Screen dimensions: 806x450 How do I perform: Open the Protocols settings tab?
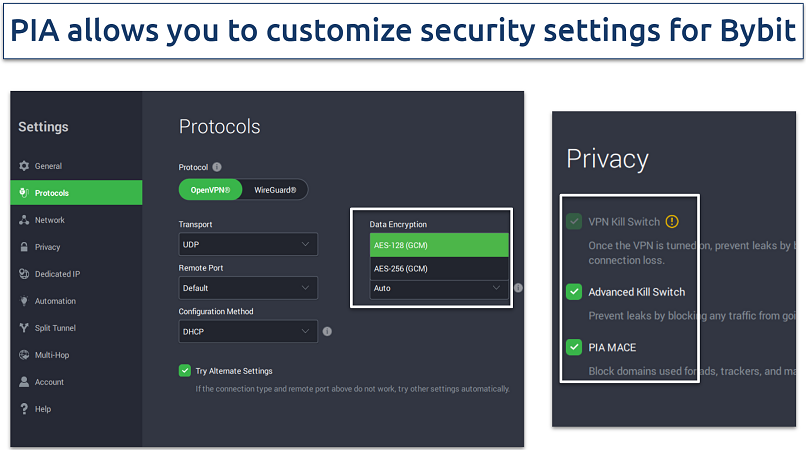[x=77, y=193]
